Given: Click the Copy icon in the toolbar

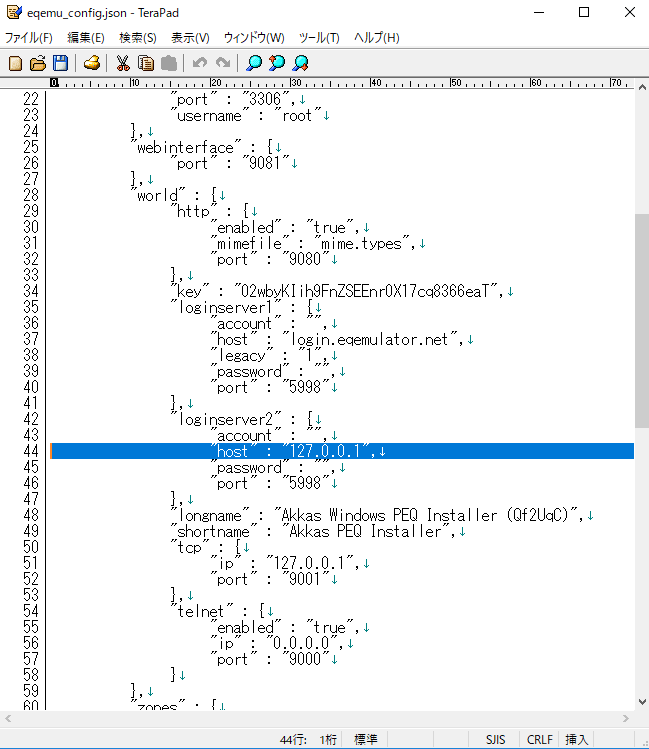Looking at the screenshot, I should click(146, 63).
